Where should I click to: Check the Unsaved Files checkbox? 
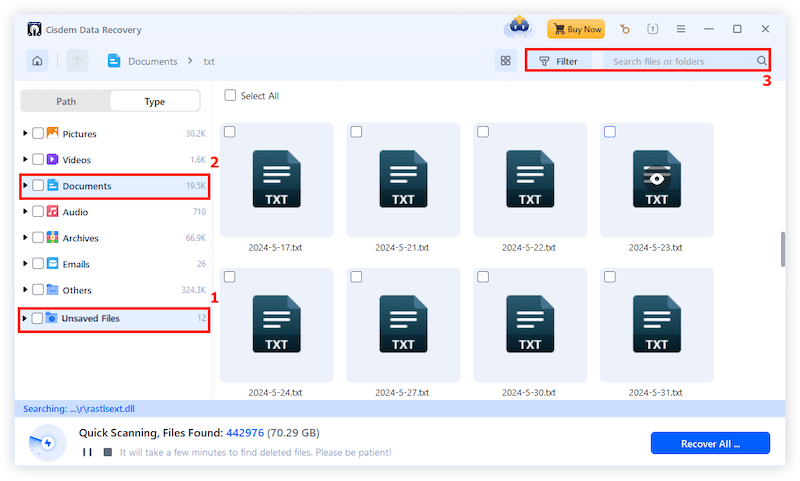37,318
